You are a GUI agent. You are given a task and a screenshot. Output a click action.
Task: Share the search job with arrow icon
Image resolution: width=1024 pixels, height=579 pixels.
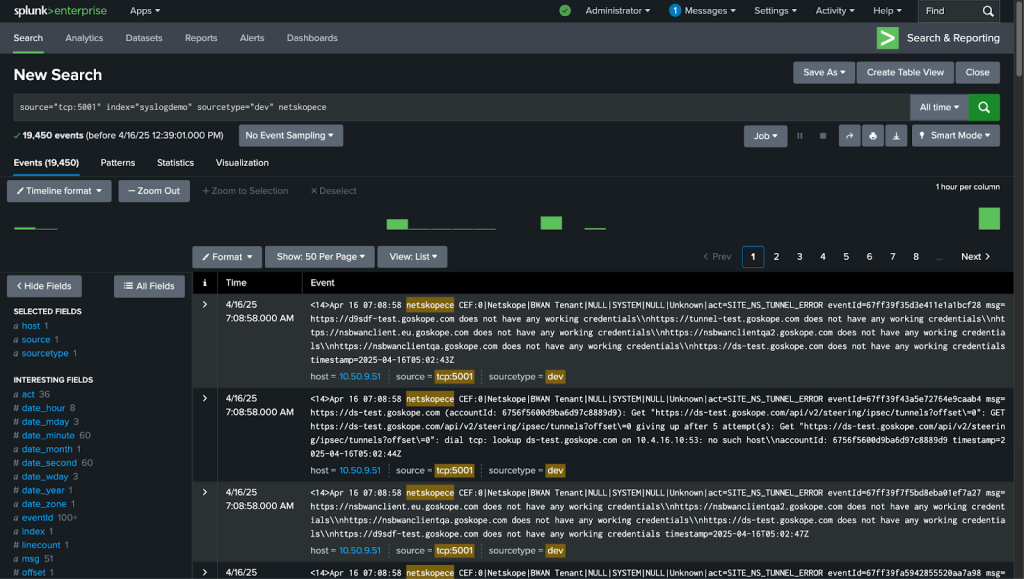[849, 136]
